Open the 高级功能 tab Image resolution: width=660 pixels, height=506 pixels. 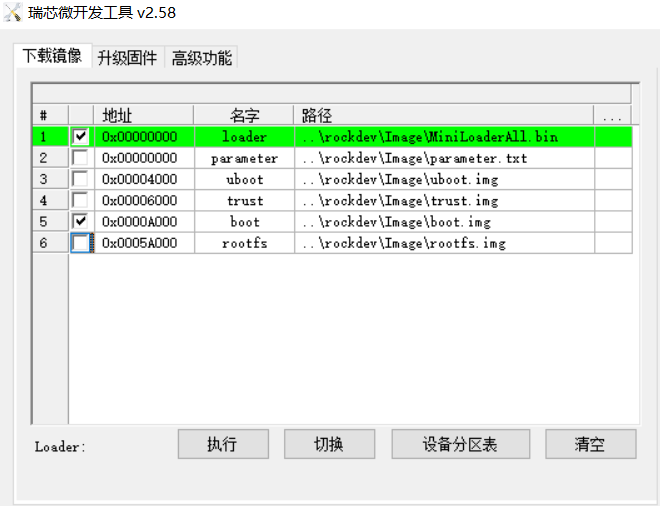point(201,58)
